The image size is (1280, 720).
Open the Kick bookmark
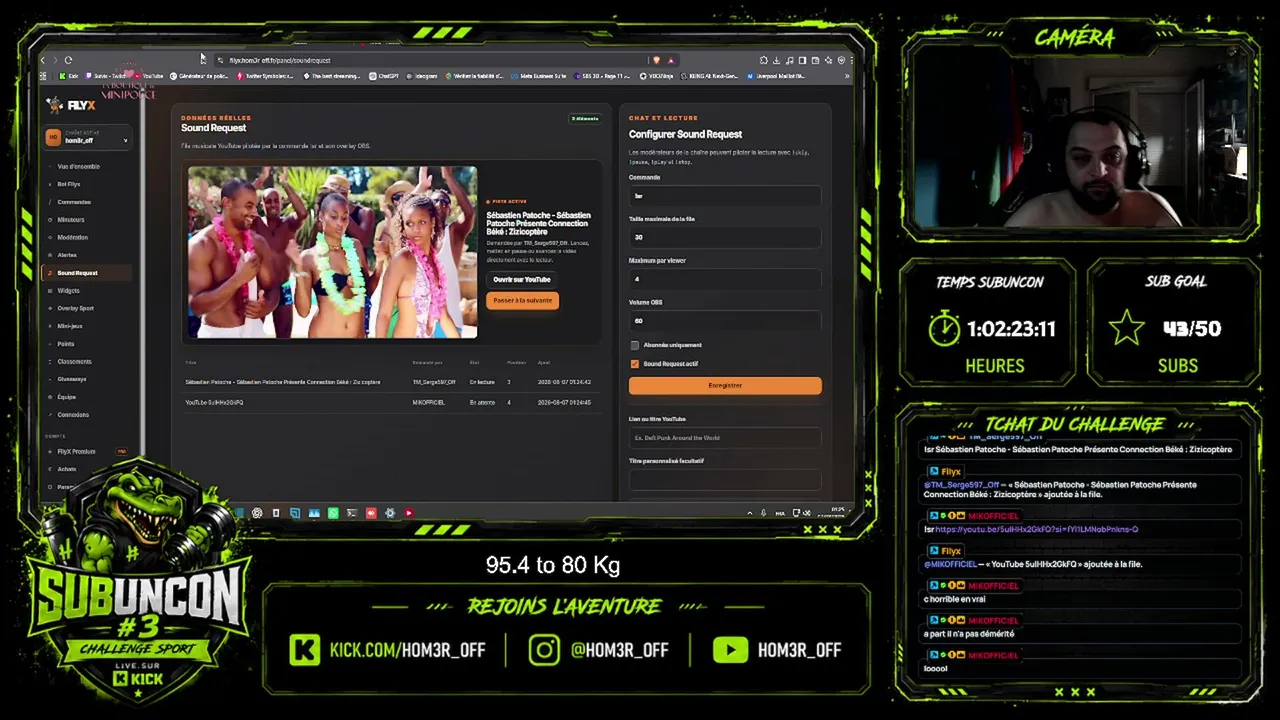pyautogui.click(x=67, y=76)
